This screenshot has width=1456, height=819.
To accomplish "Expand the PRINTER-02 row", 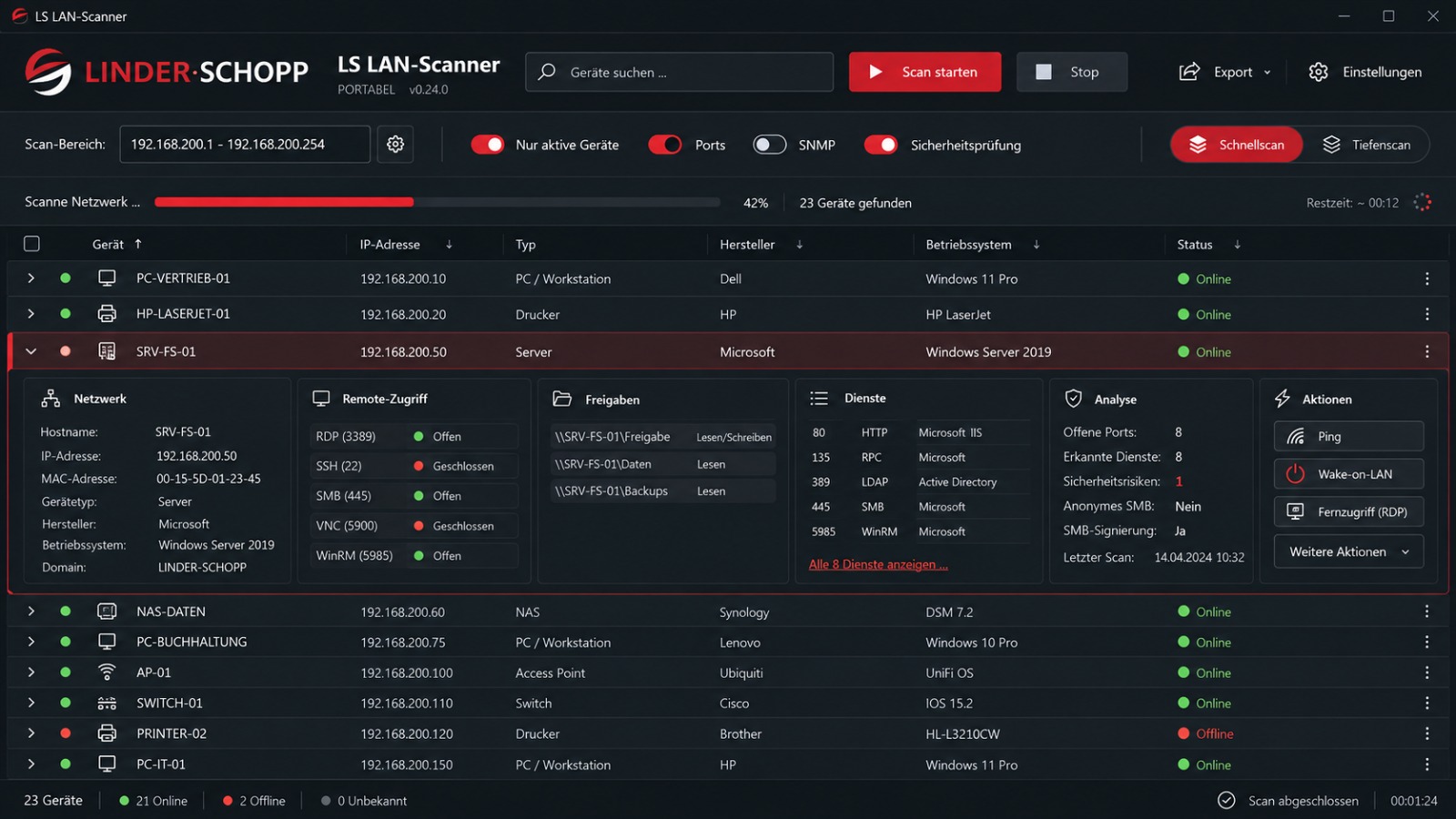I will coord(31,733).
